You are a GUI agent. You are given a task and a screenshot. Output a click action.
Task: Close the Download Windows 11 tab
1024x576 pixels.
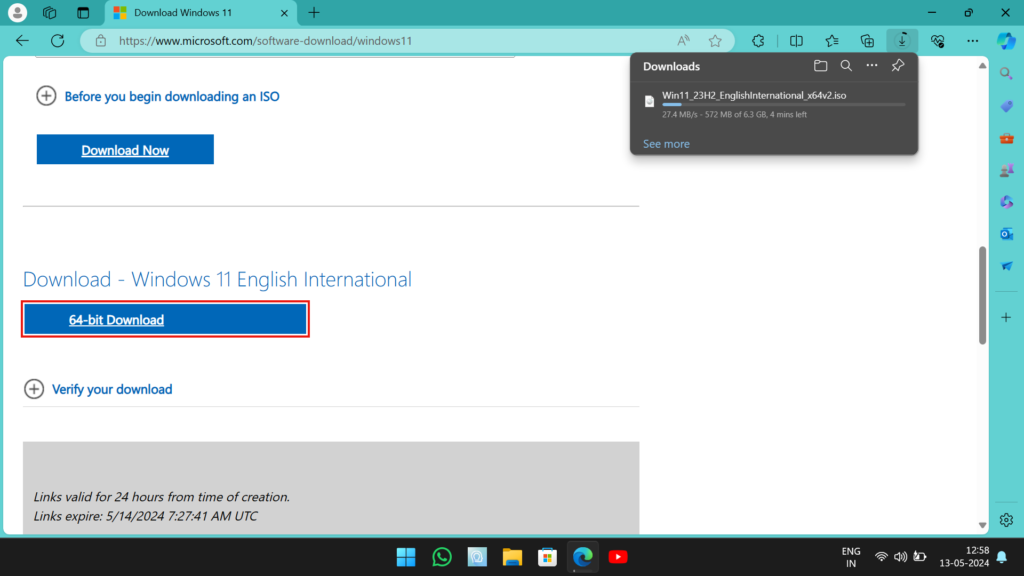tap(284, 13)
